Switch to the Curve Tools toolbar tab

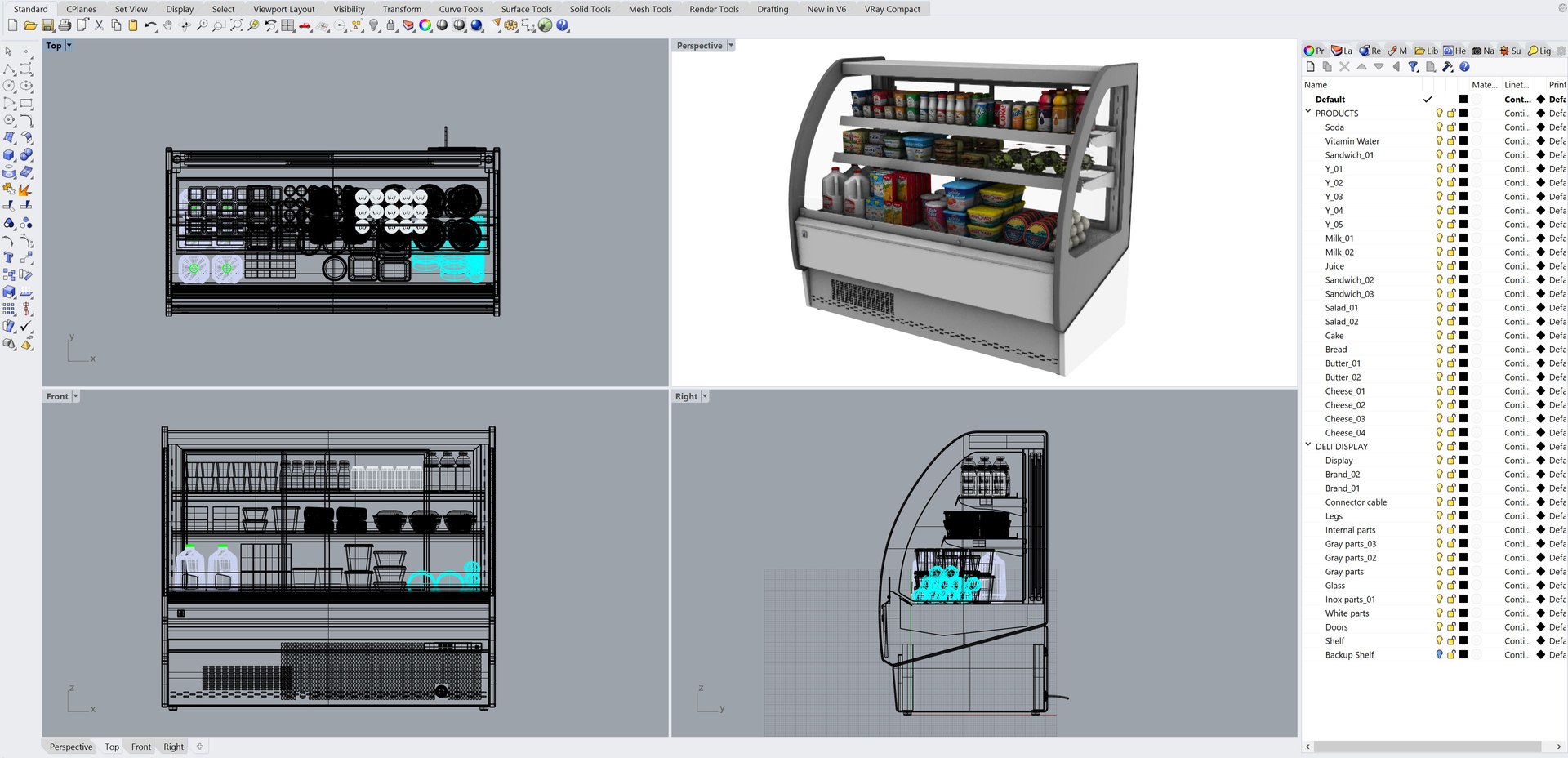tap(461, 9)
